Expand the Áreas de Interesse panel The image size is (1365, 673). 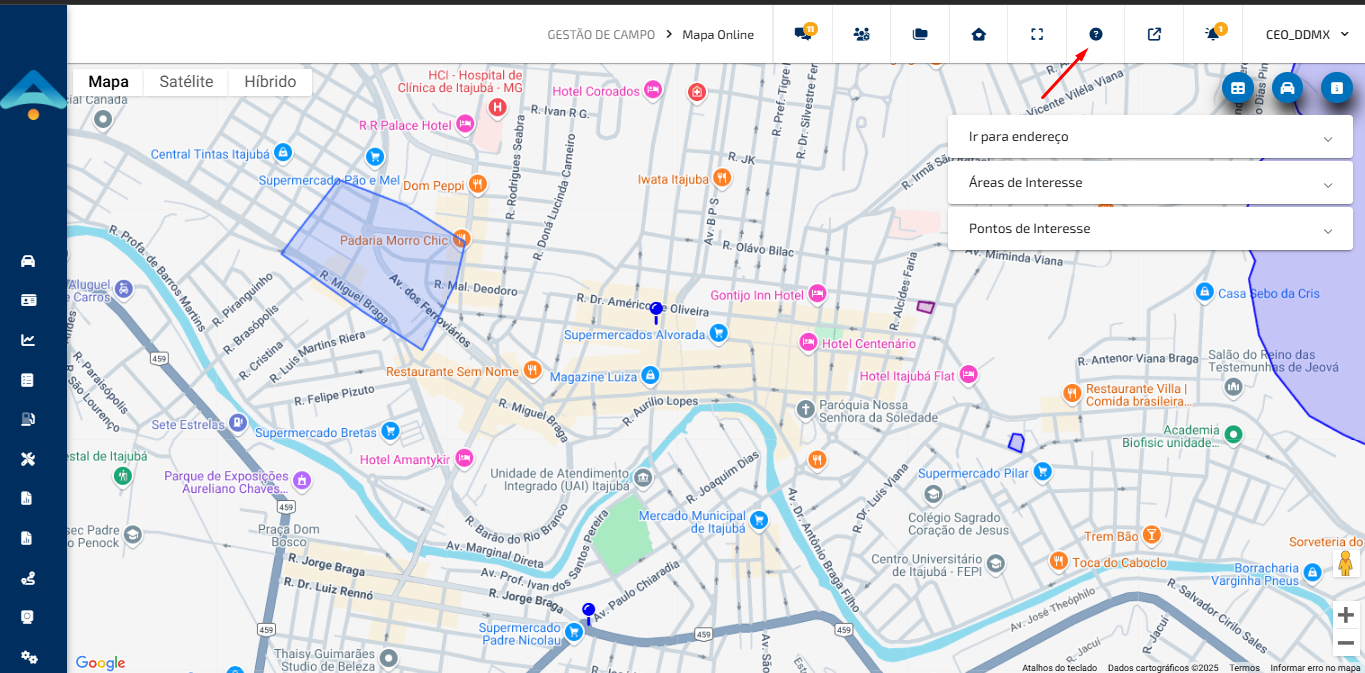(1150, 183)
